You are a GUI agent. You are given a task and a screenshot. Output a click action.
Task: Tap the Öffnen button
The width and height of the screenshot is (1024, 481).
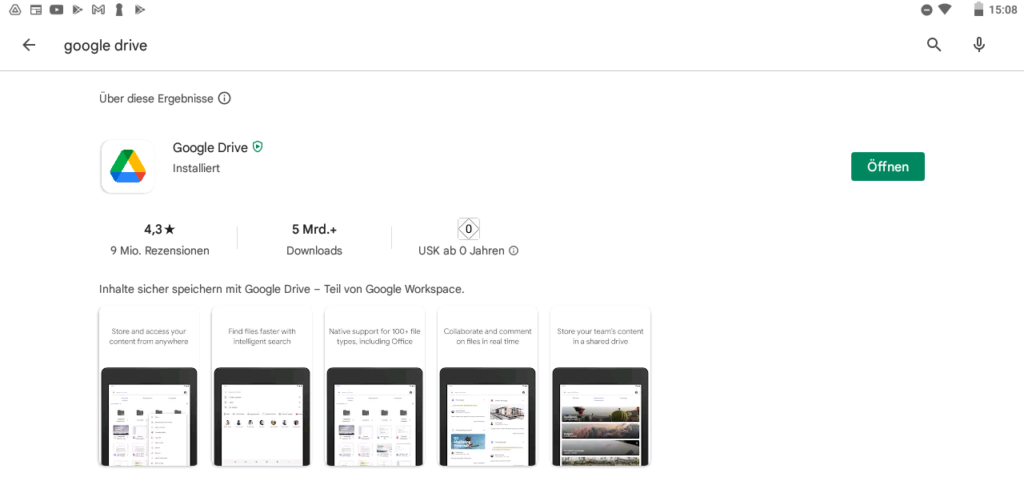click(x=888, y=166)
